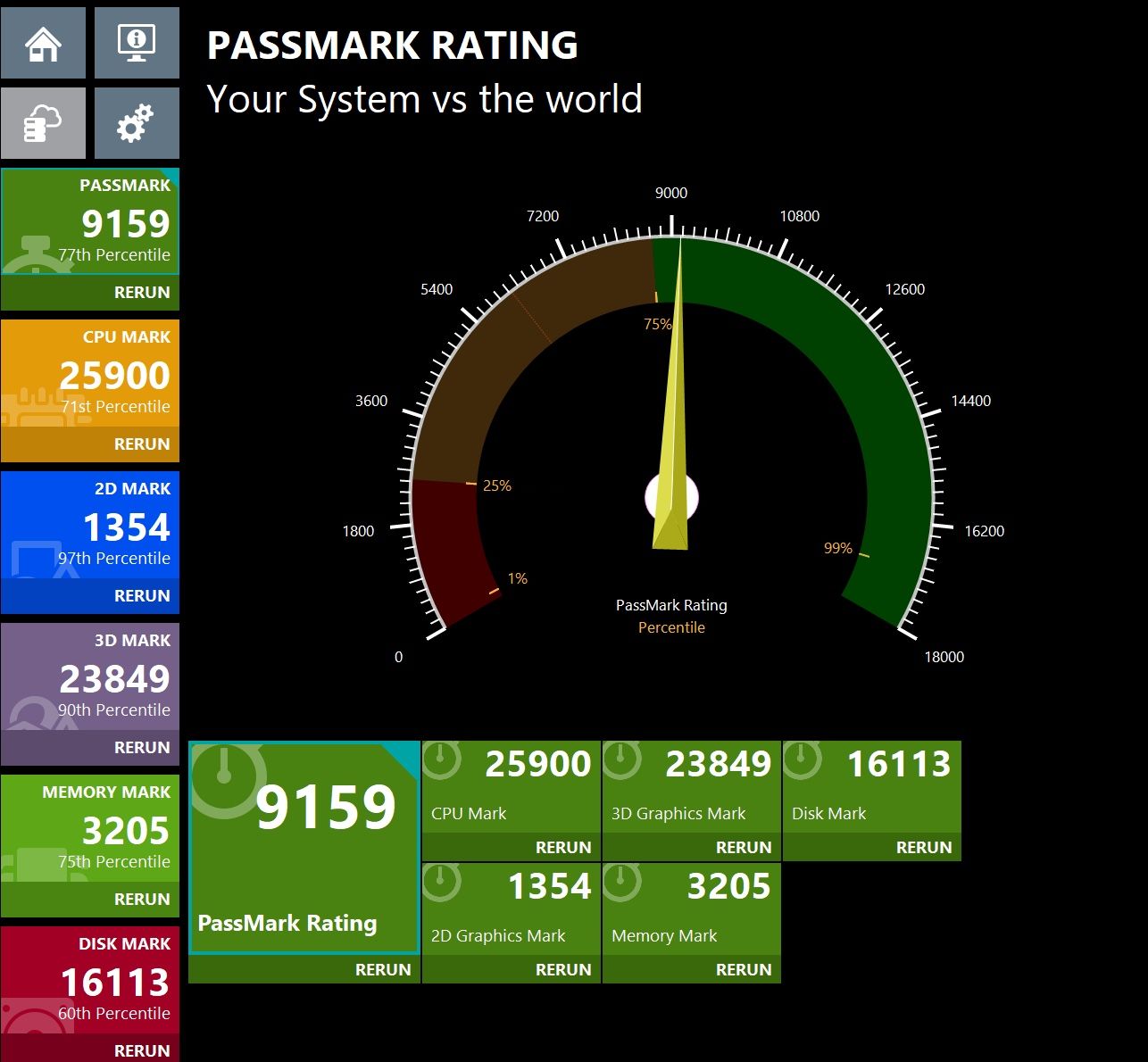Click the stopwatch icon on the 3D Graphics Mark tile

coord(622,759)
